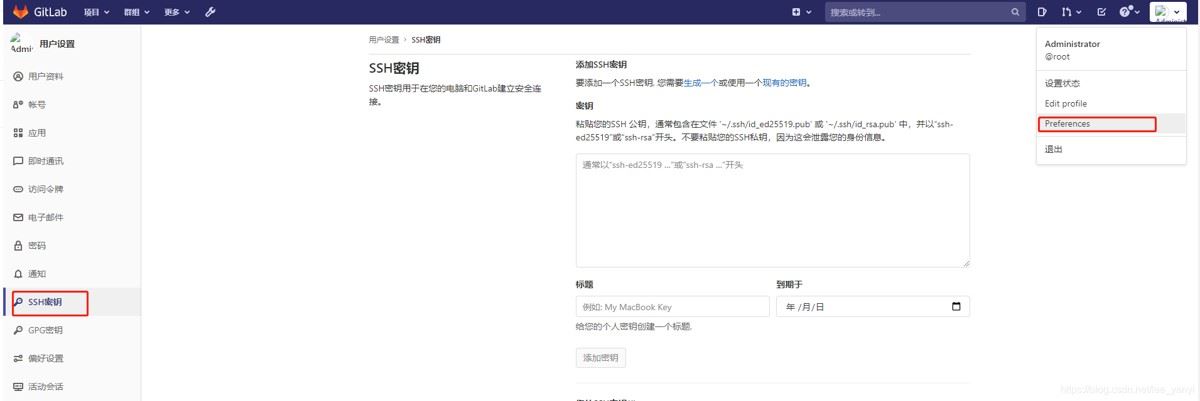Focus the 到期于 date field
Screen dimensions: 1200x401
[872, 307]
